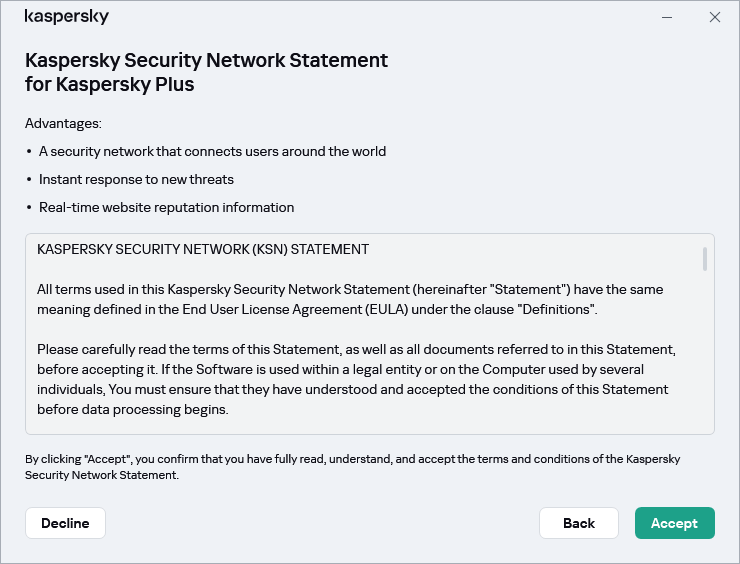The image size is (740, 564).
Task: Click the "for Kaspersky Plus" title line
Action: click(x=110, y=85)
